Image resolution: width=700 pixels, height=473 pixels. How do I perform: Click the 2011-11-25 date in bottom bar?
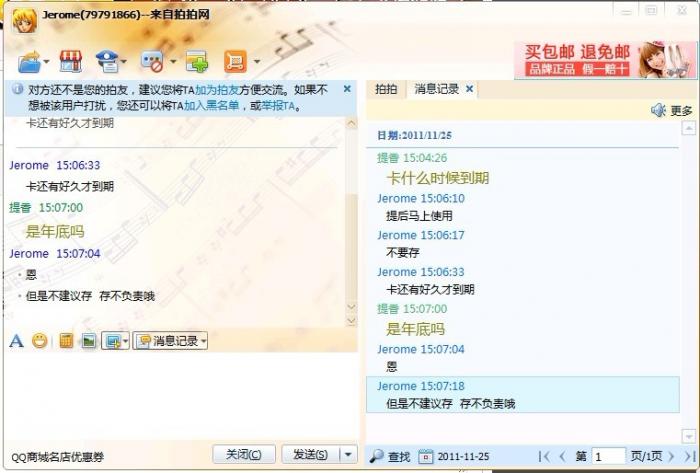(x=463, y=456)
